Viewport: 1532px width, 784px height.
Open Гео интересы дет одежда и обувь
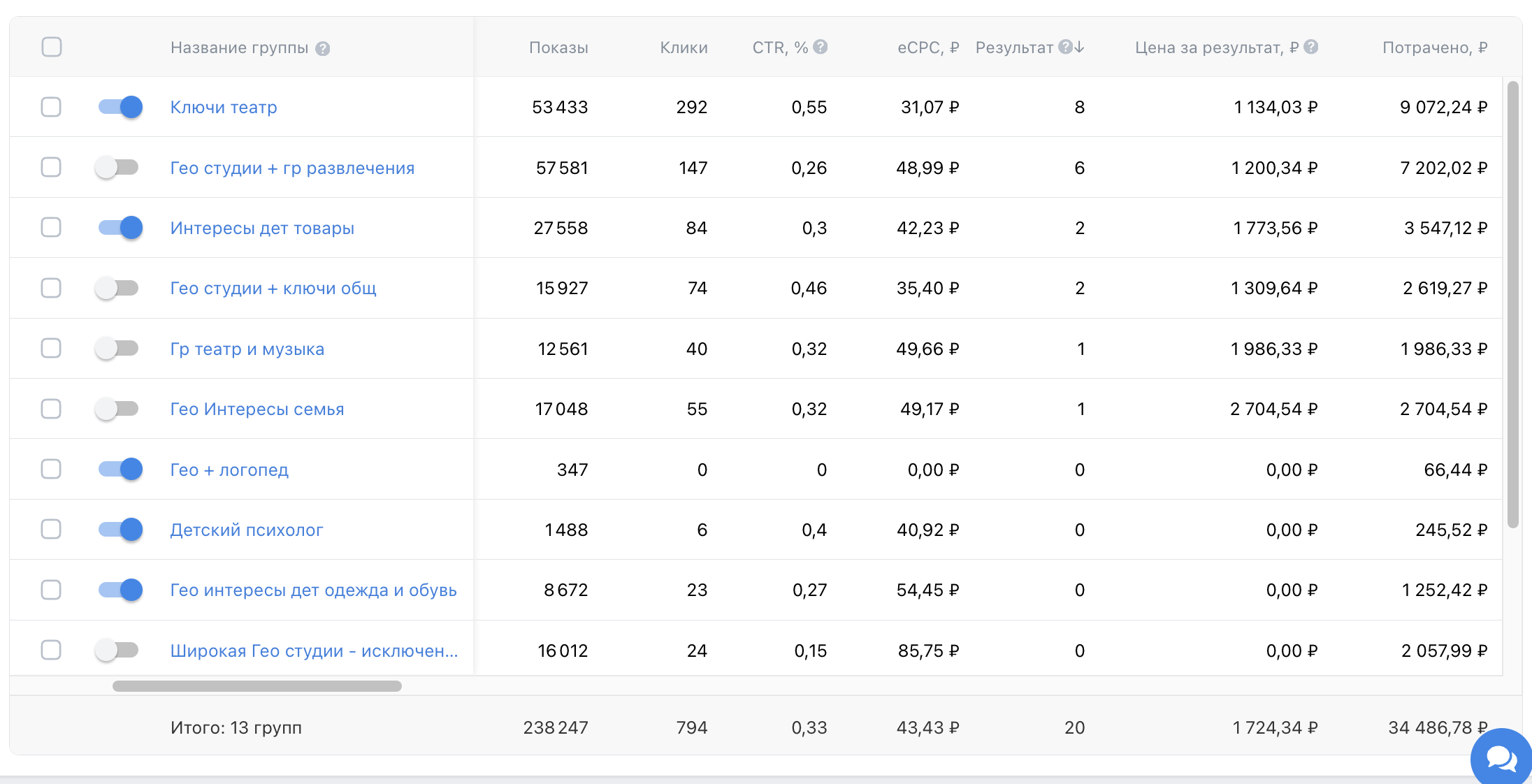tap(313, 590)
